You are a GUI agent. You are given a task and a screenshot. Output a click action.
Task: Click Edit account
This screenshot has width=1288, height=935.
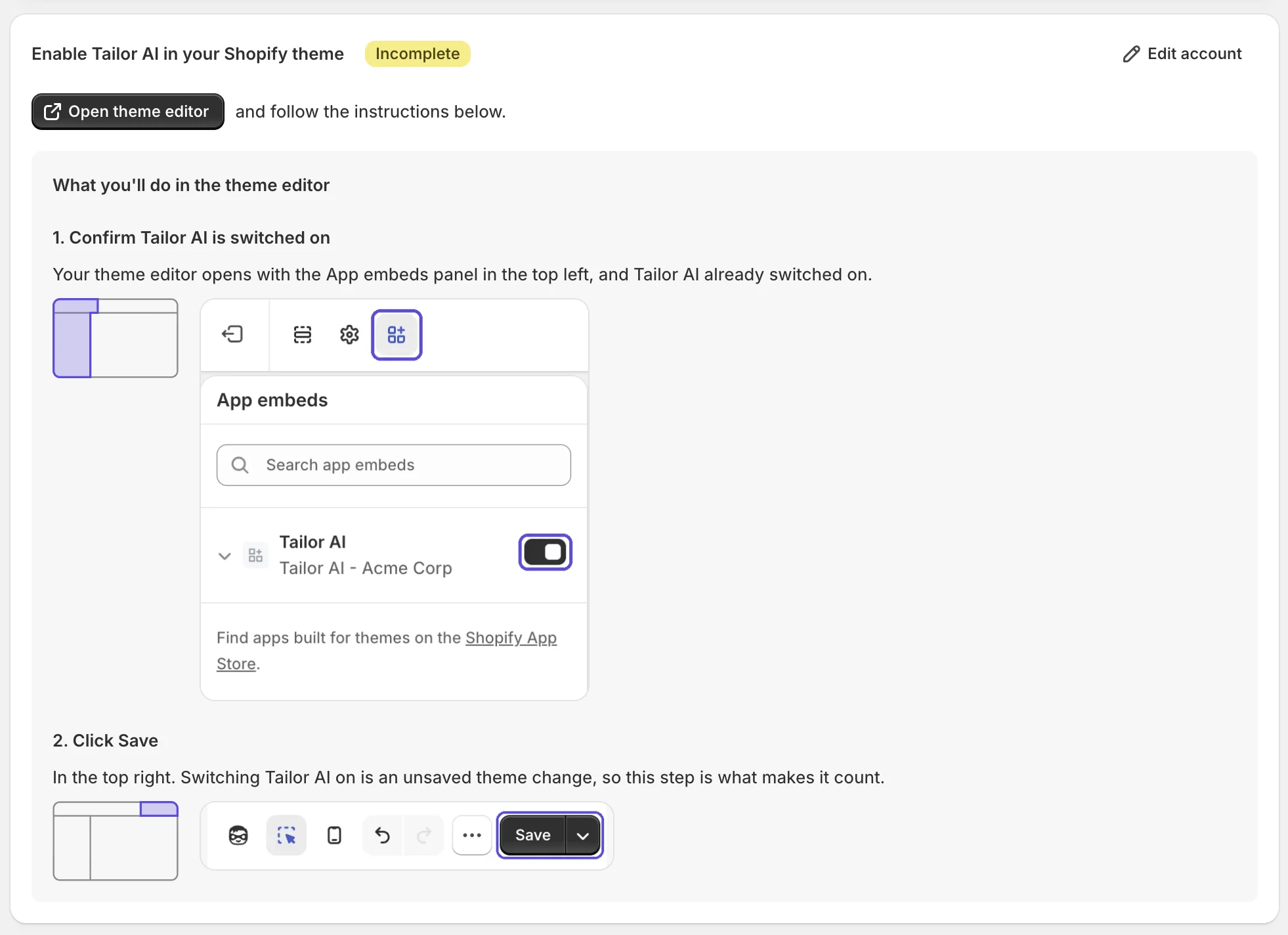pos(1182,54)
